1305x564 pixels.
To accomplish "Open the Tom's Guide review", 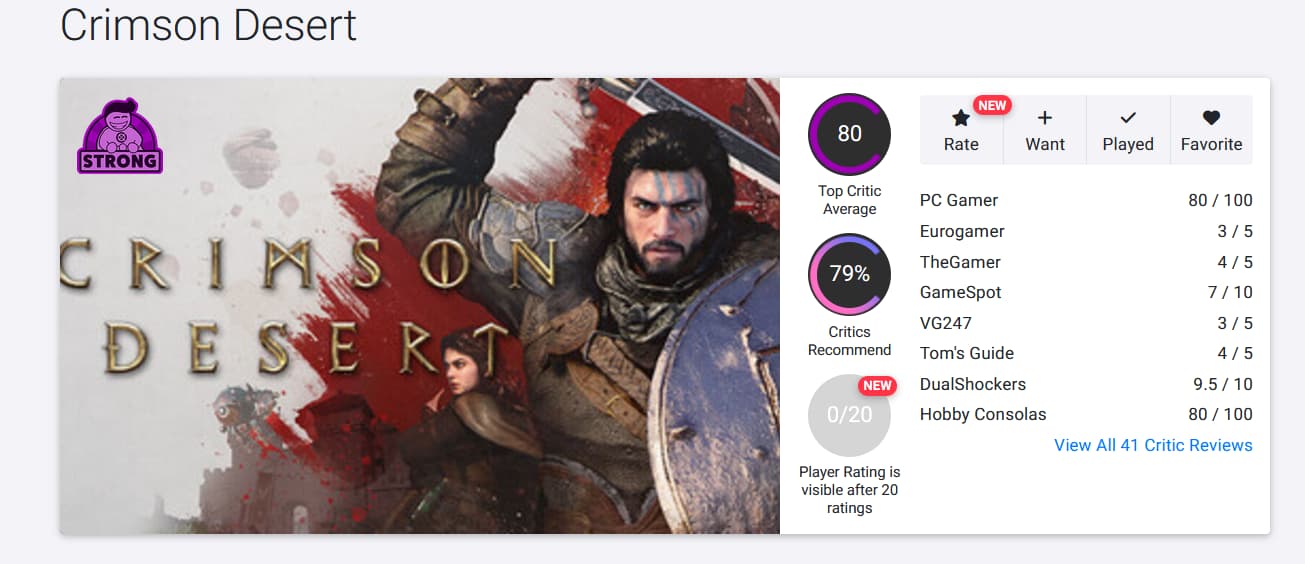I will click(x=967, y=353).
